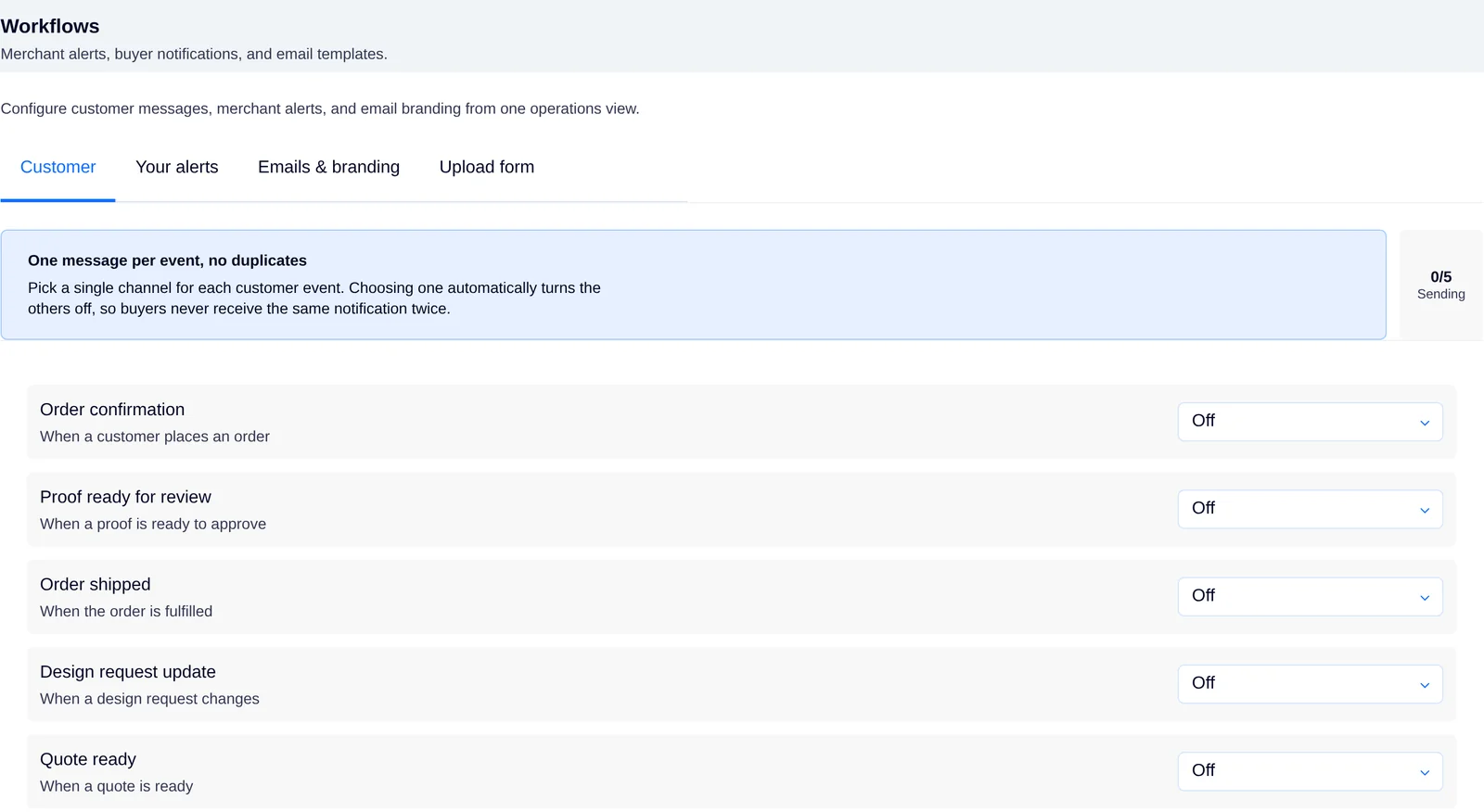
Task: Select the Upload form tab
Action: pyautogui.click(x=487, y=168)
